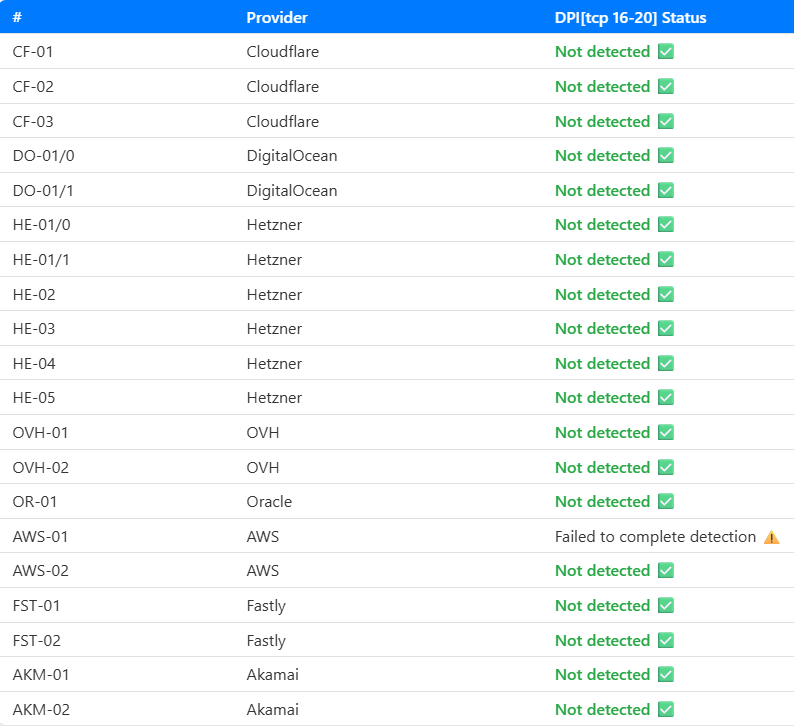This screenshot has height=726, width=794.
Task: Select the AKM-01 row identifier
Action: pos(41,675)
